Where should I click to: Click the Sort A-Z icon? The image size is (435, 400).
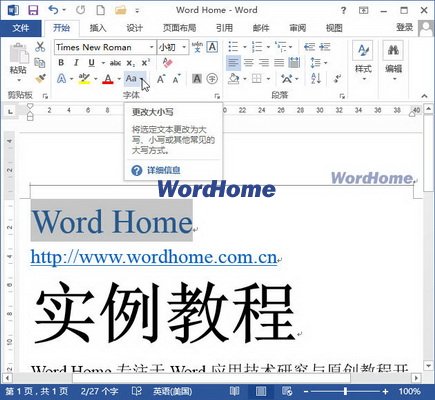point(316,79)
